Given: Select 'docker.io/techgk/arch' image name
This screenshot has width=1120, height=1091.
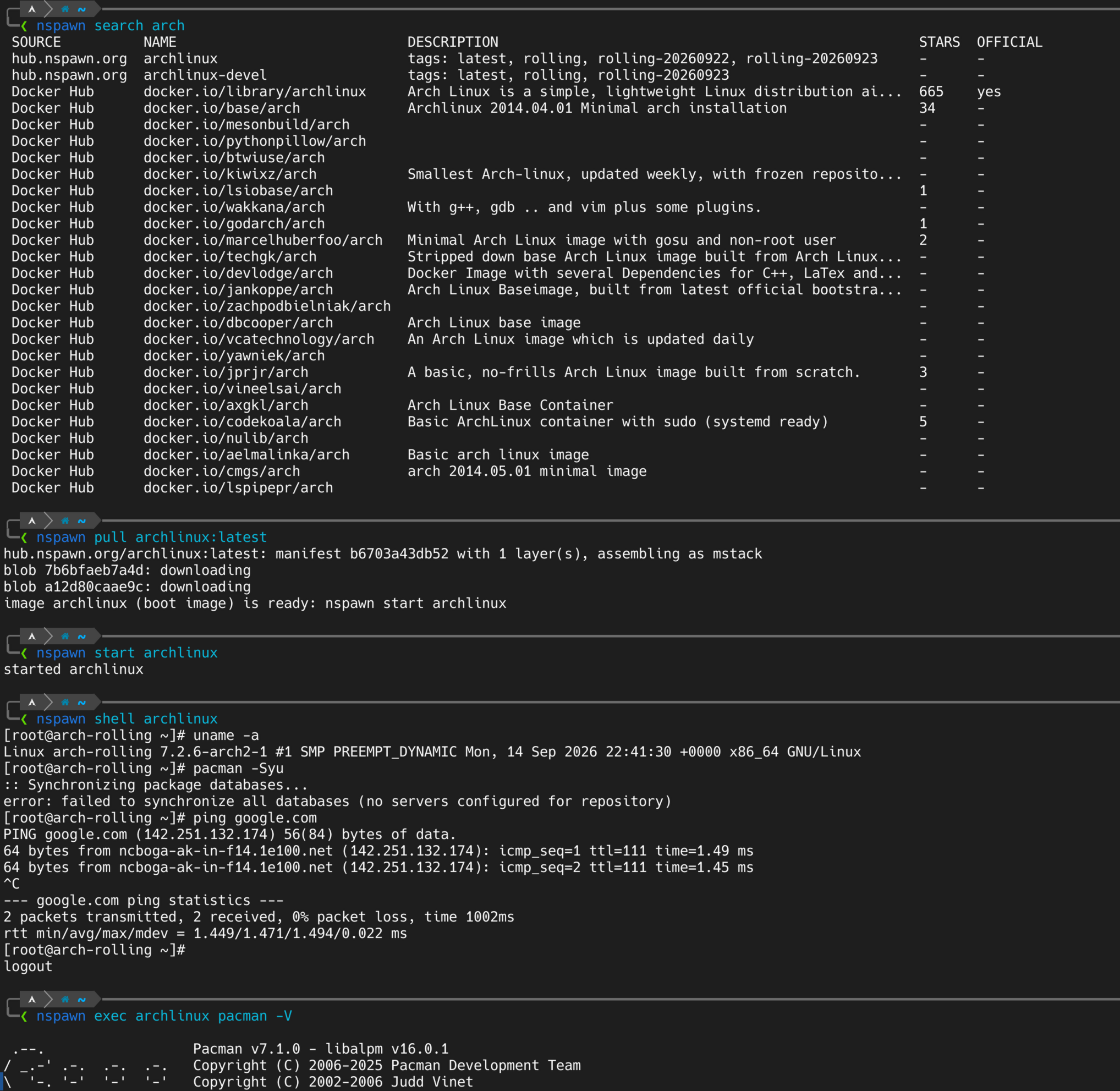Looking at the screenshot, I should (230, 257).
